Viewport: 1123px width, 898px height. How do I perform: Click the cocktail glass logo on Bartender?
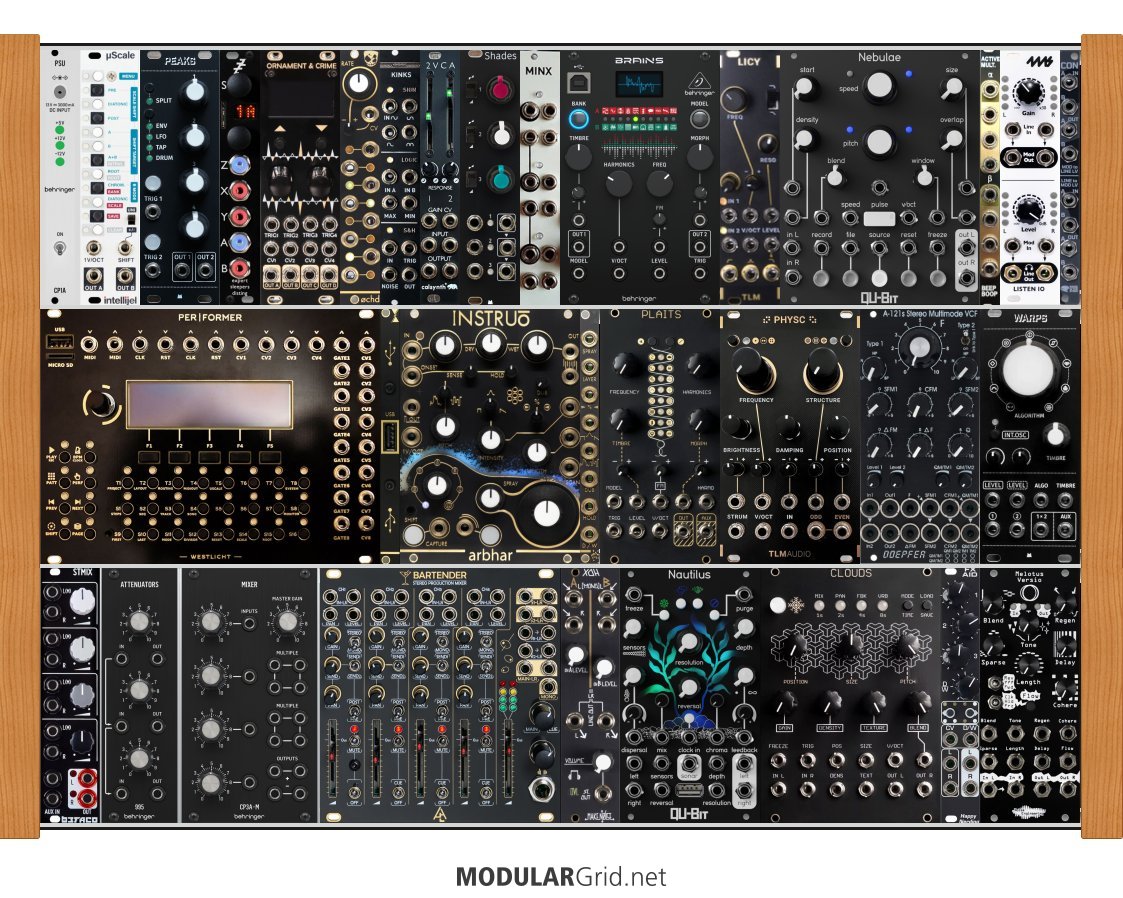[x=405, y=576]
